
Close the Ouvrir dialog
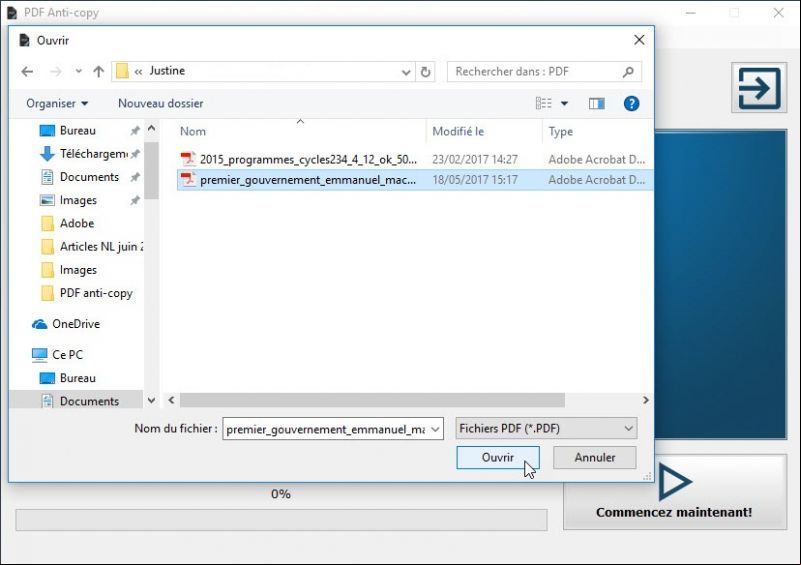click(639, 40)
